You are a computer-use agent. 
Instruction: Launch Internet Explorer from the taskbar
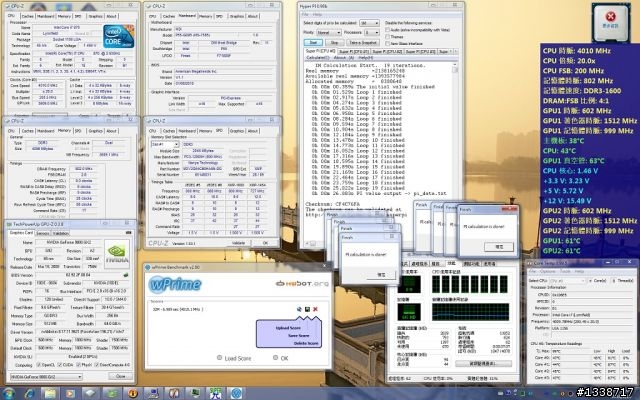pyautogui.click(x=29, y=393)
